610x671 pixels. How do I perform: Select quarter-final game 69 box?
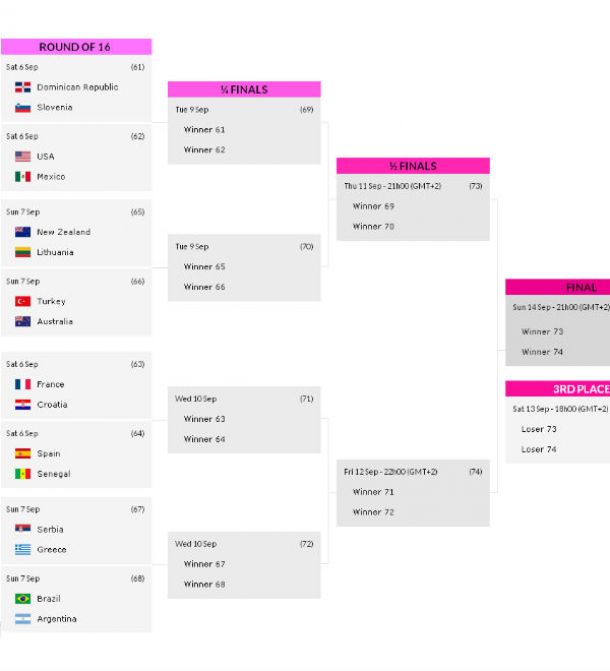click(244, 131)
